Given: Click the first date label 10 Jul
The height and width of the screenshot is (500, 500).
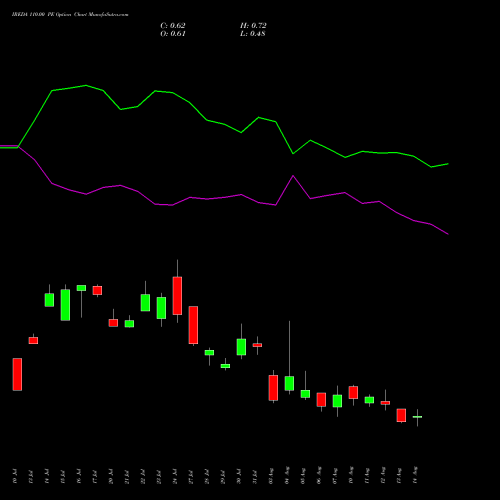Looking at the screenshot, I should [x=15, y=476].
